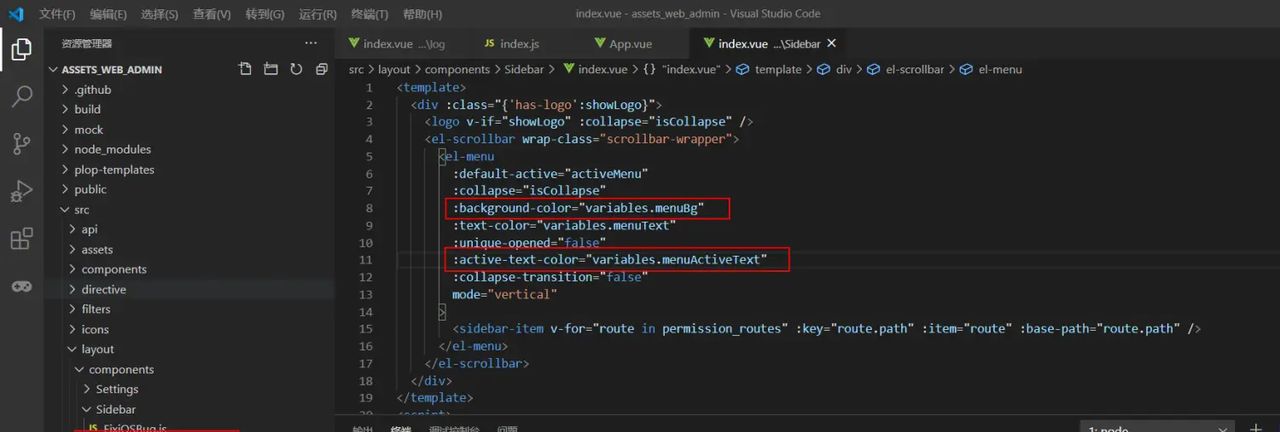The width and height of the screenshot is (1280, 432).
Task: Place cursor on the sidebar-item v-for line
Action: point(826,329)
